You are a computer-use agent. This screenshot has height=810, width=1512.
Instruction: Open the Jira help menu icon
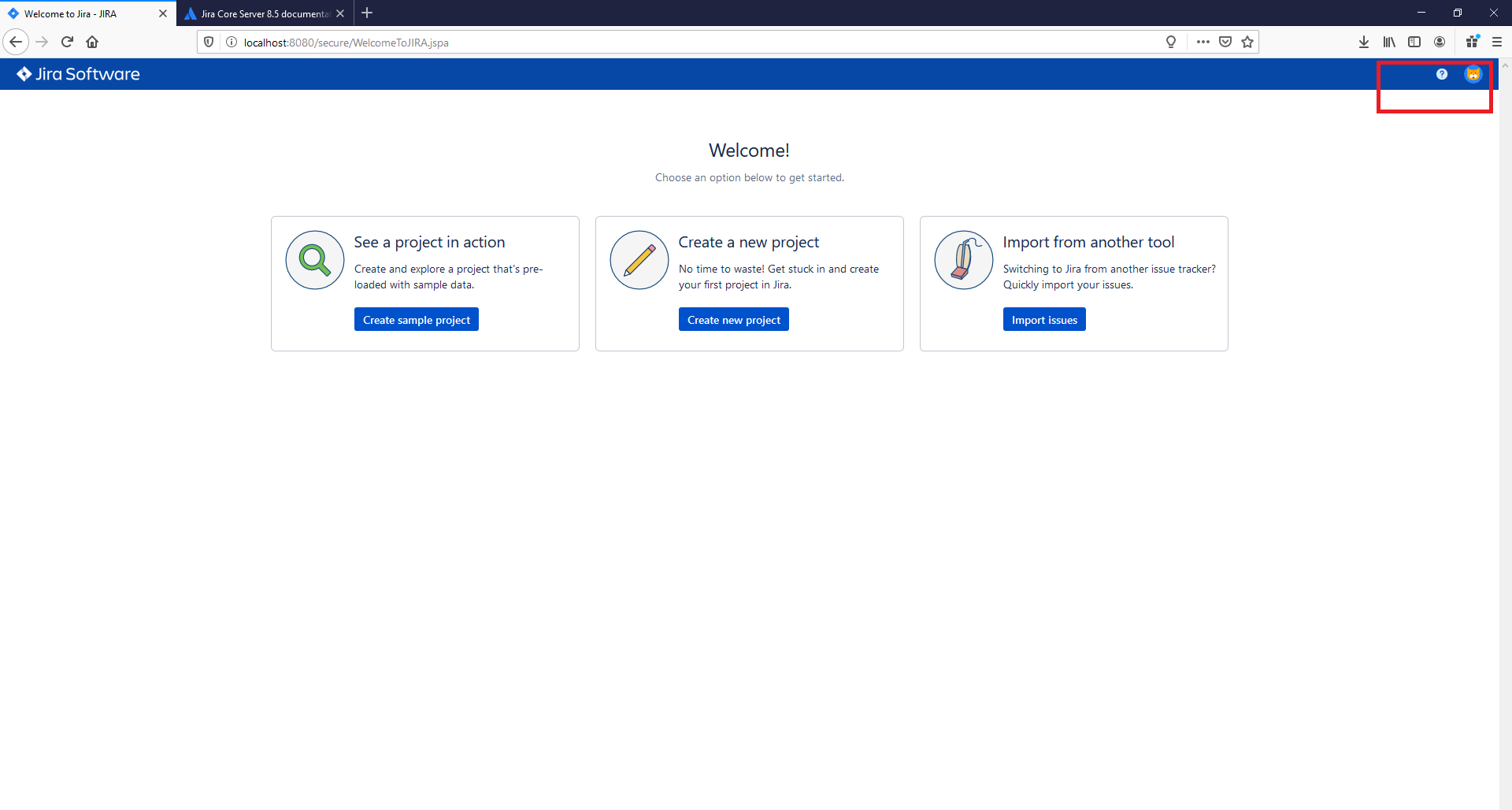(x=1441, y=74)
